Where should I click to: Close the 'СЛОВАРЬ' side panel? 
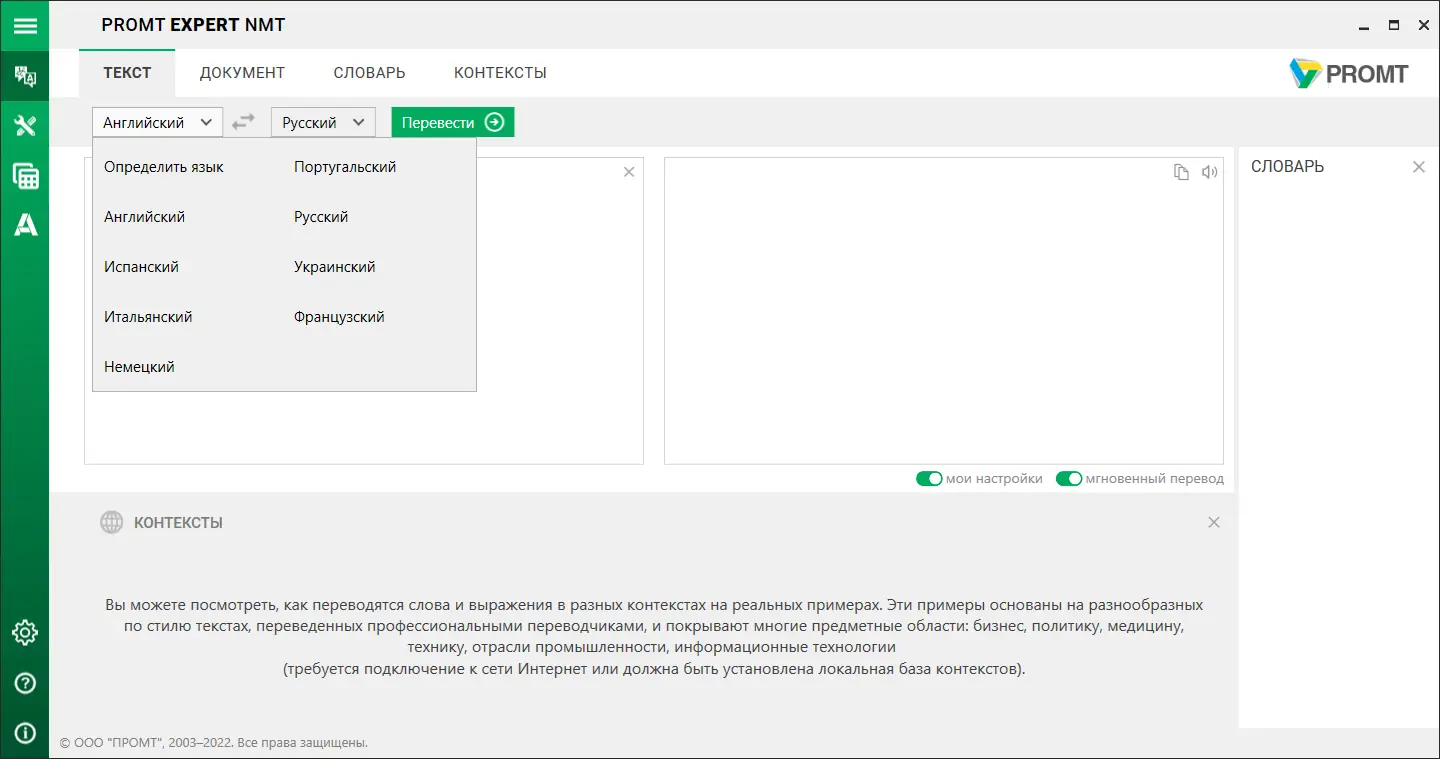click(1418, 167)
